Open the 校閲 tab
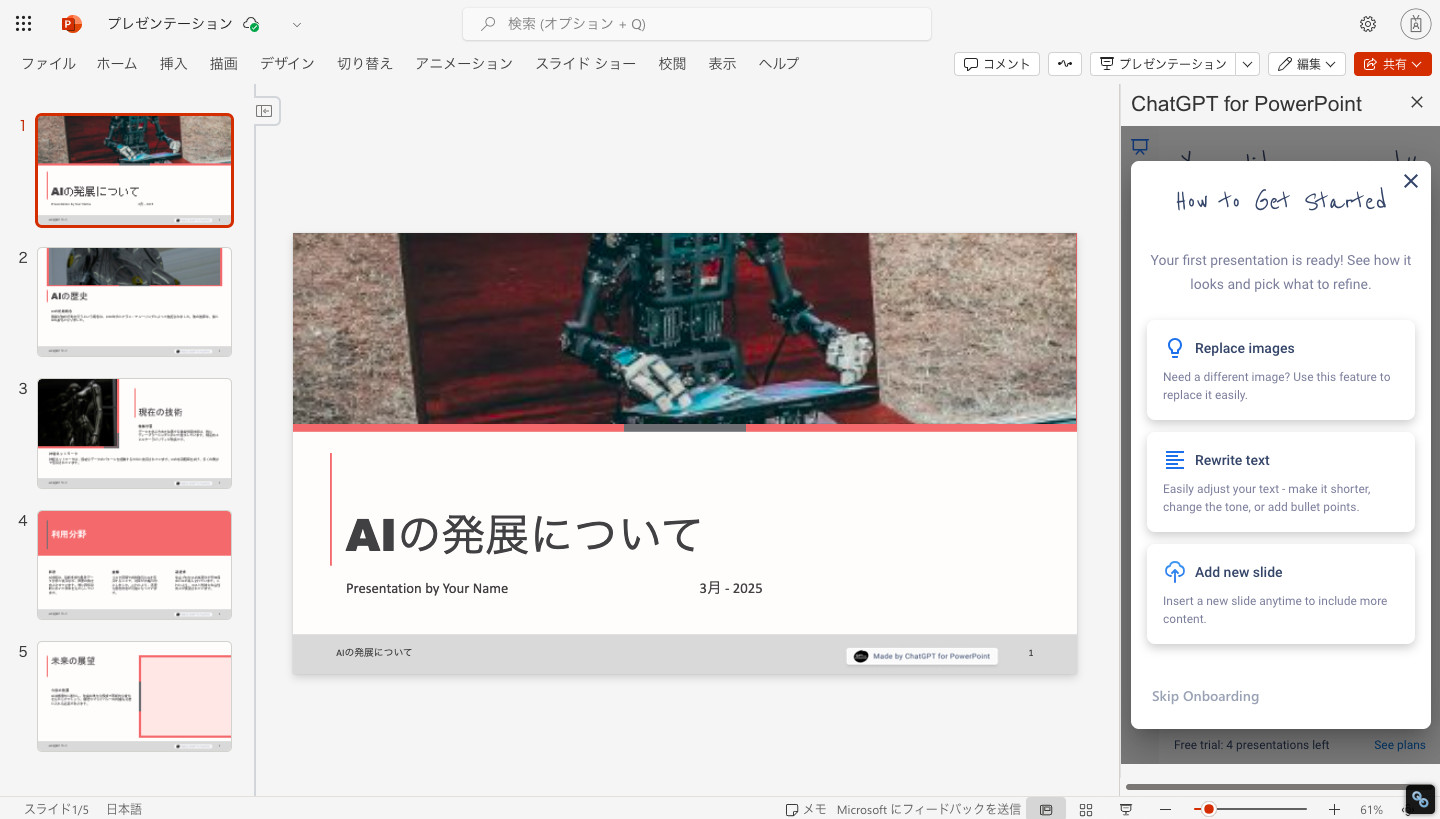 pyautogui.click(x=672, y=64)
